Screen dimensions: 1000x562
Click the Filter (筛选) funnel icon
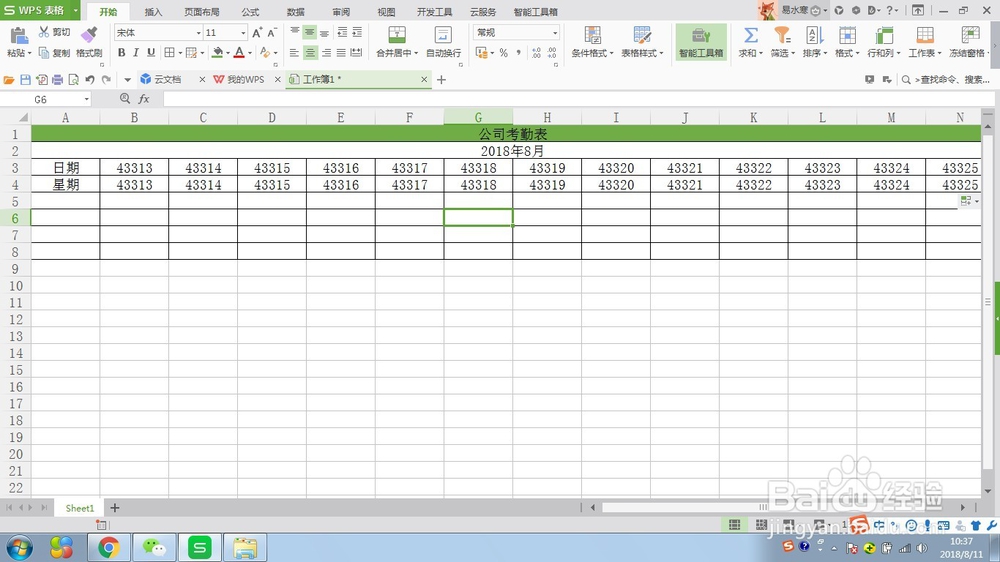782,34
